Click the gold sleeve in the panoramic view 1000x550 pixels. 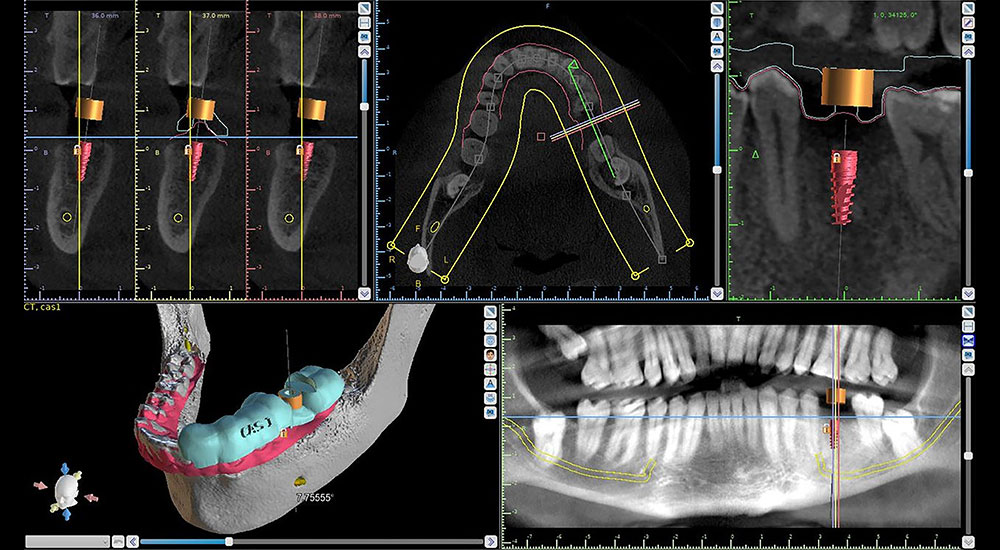[x=835, y=396]
